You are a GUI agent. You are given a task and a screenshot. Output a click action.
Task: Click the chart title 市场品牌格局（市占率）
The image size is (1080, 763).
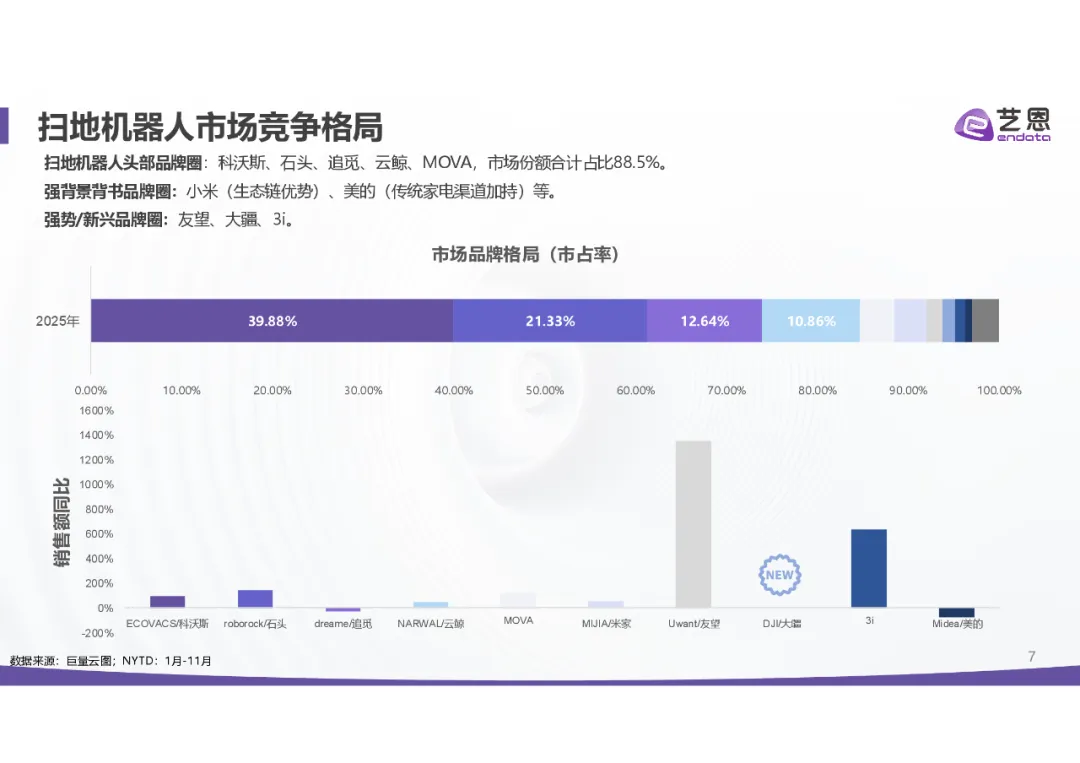point(526,255)
